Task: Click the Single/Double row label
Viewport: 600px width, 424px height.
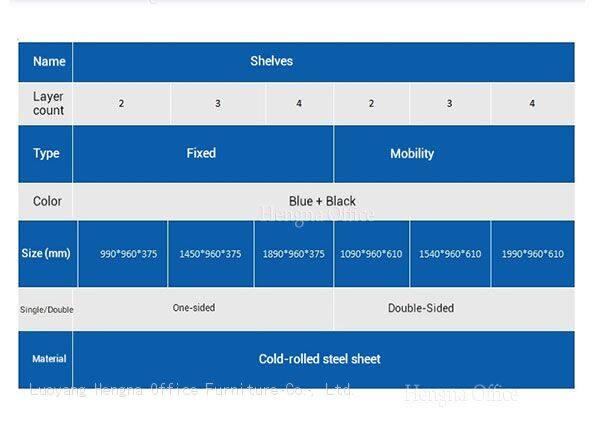Action: point(46,309)
